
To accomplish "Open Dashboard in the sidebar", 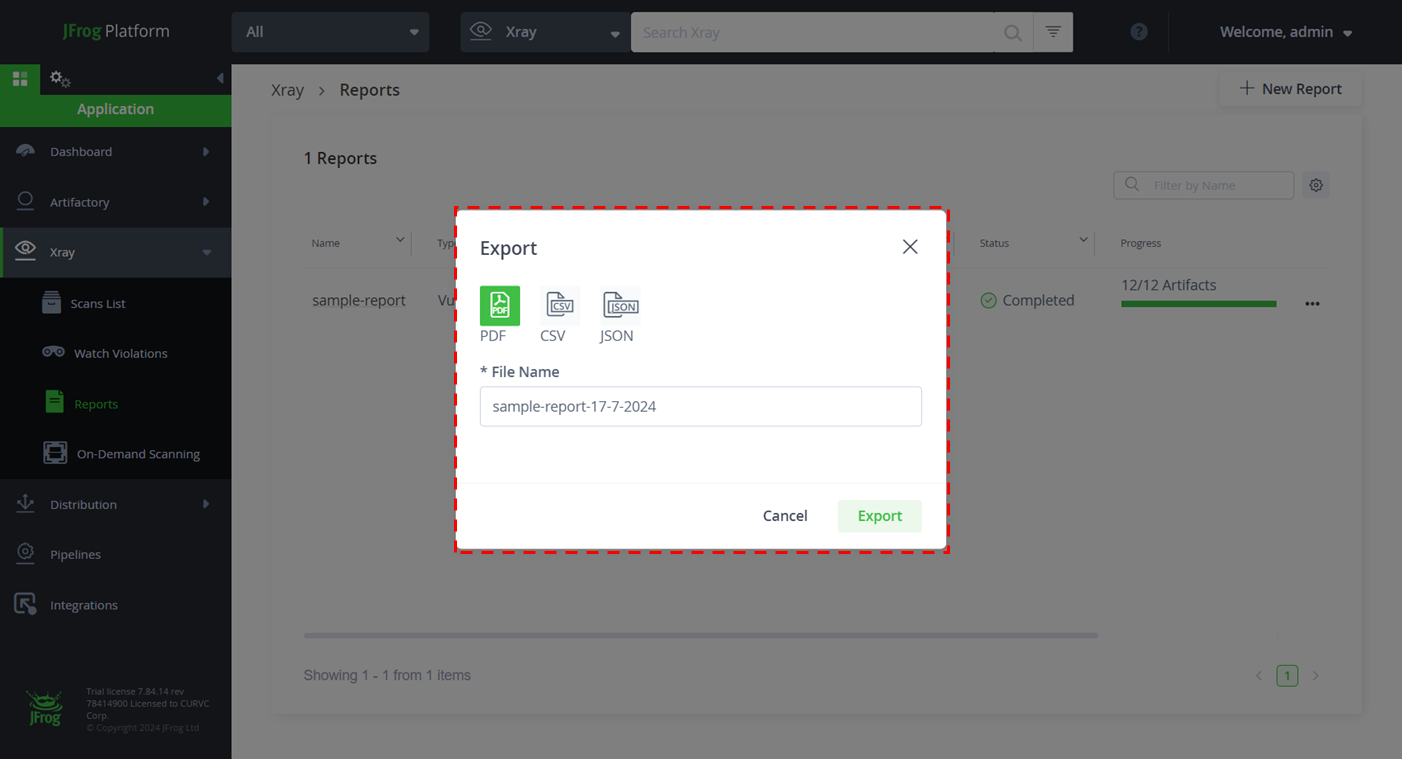I will click(115, 152).
